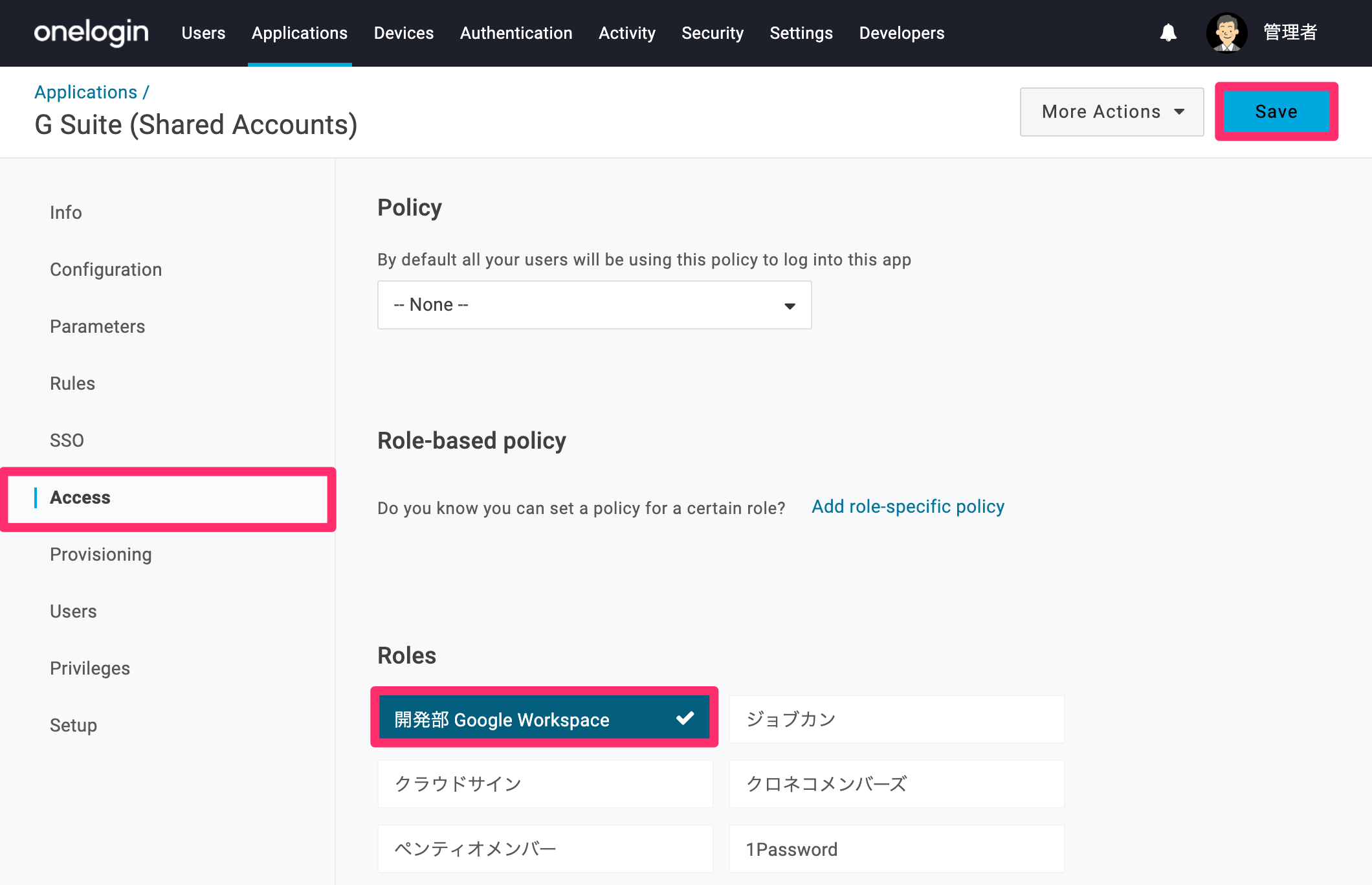Switch to the Setup tab
This screenshot has height=885, width=1372.
coord(73,725)
